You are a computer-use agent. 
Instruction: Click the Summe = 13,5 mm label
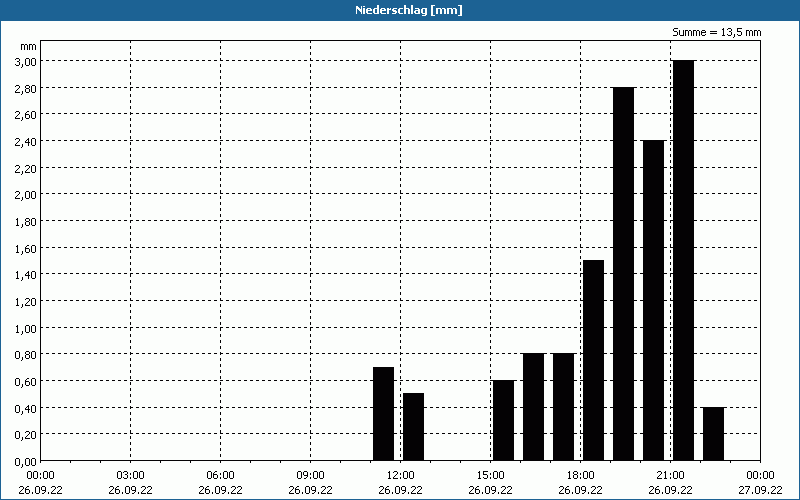tap(716, 32)
